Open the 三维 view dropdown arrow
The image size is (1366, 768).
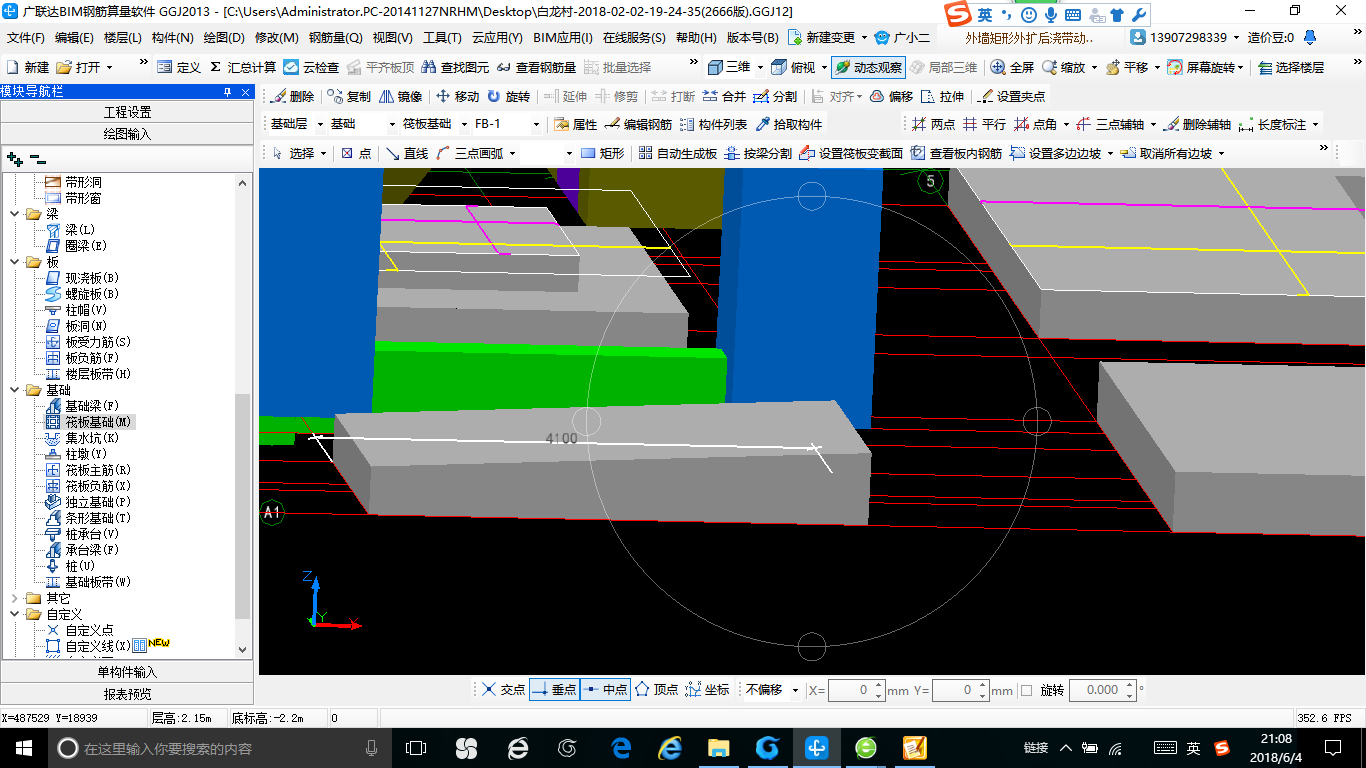point(760,67)
